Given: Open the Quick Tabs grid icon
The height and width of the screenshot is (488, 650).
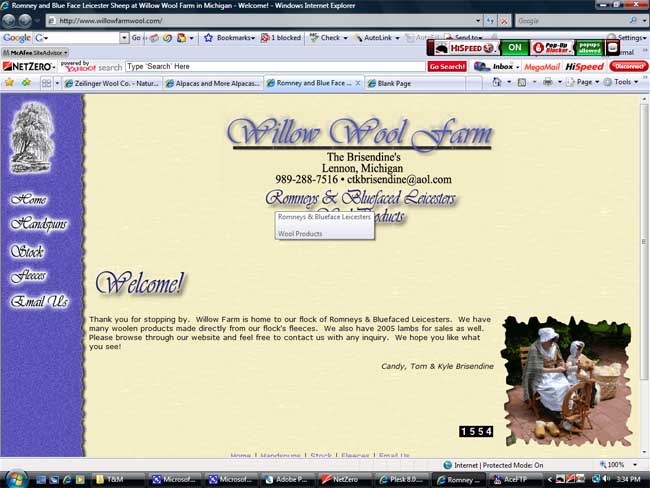Looking at the screenshot, I should (x=47, y=83).
